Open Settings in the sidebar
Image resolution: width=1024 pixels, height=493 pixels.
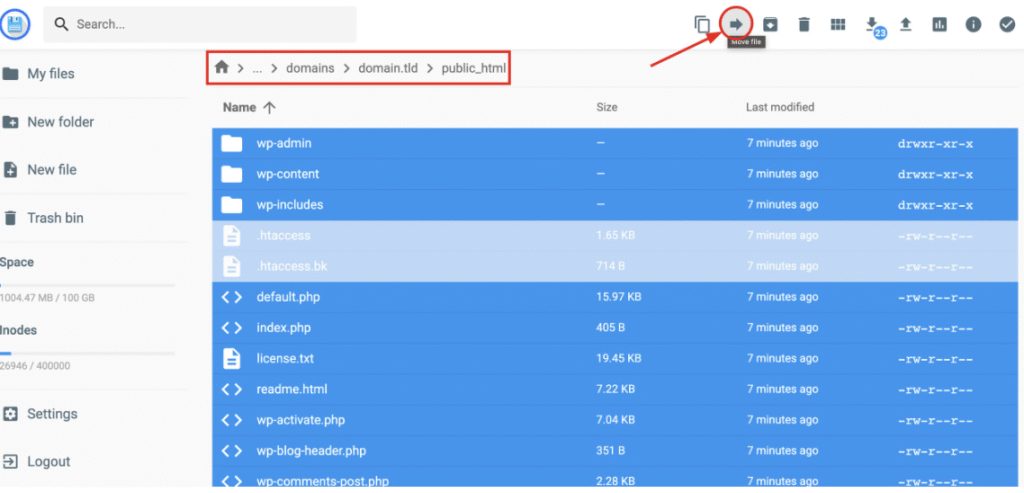pos(52,414)
